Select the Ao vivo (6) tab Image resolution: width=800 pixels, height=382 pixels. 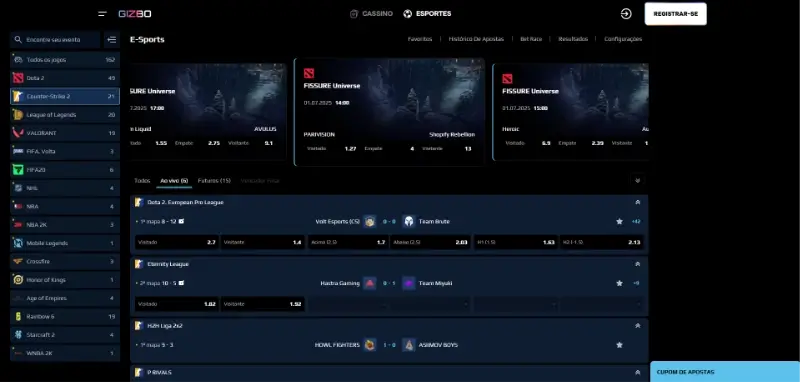pos(174,181)
